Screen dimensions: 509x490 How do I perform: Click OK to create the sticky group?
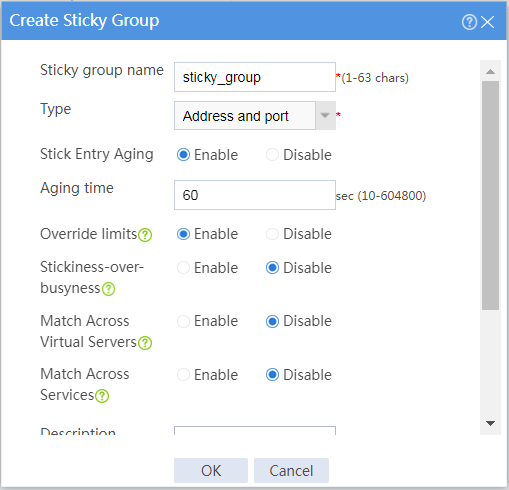[x=211, y=470]
